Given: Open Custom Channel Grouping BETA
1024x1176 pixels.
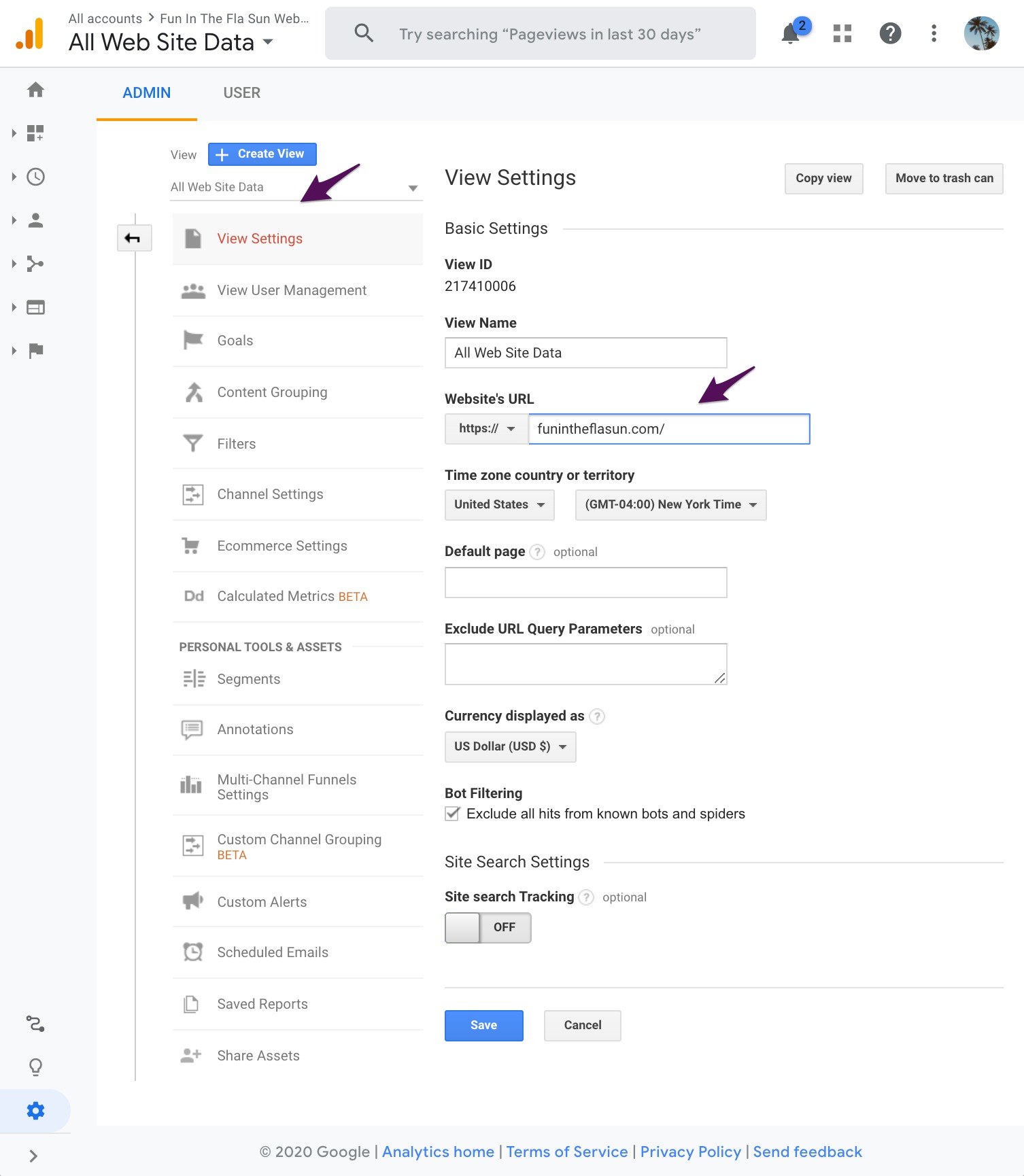Looking at the screenshot, I should [x=298, y=846].
